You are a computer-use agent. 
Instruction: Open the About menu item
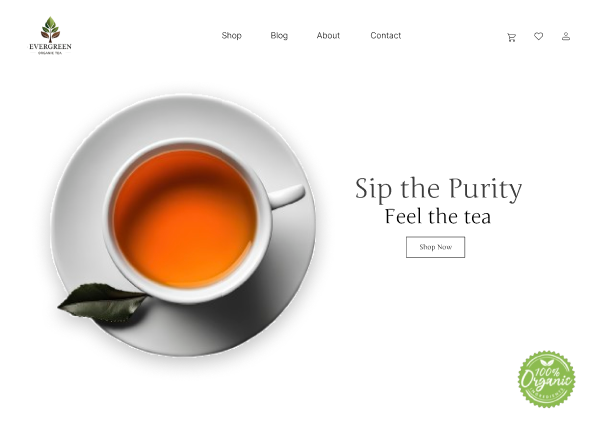(328, 36)
